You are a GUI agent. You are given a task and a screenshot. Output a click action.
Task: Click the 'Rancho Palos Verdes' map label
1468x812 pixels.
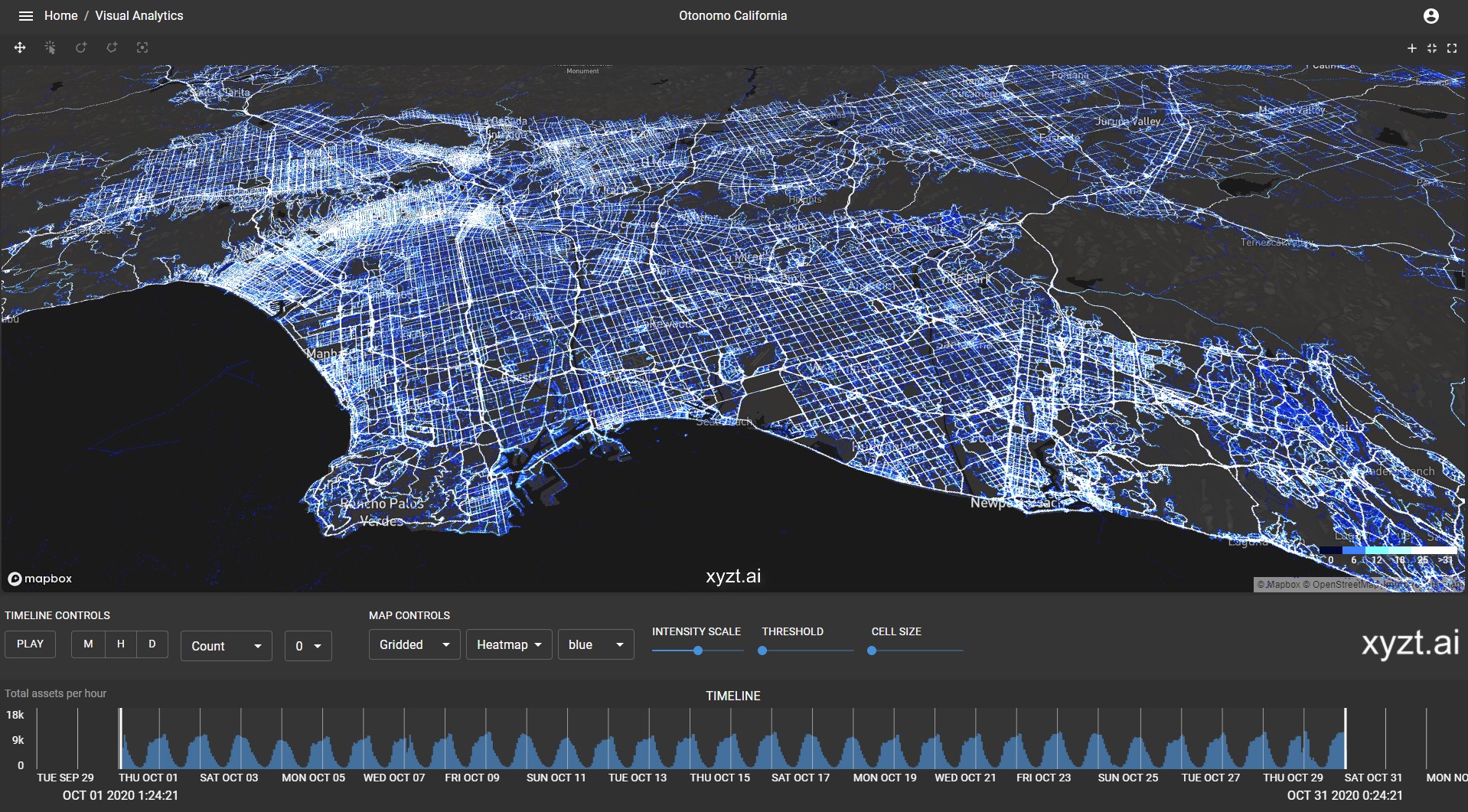pos(383,512)
